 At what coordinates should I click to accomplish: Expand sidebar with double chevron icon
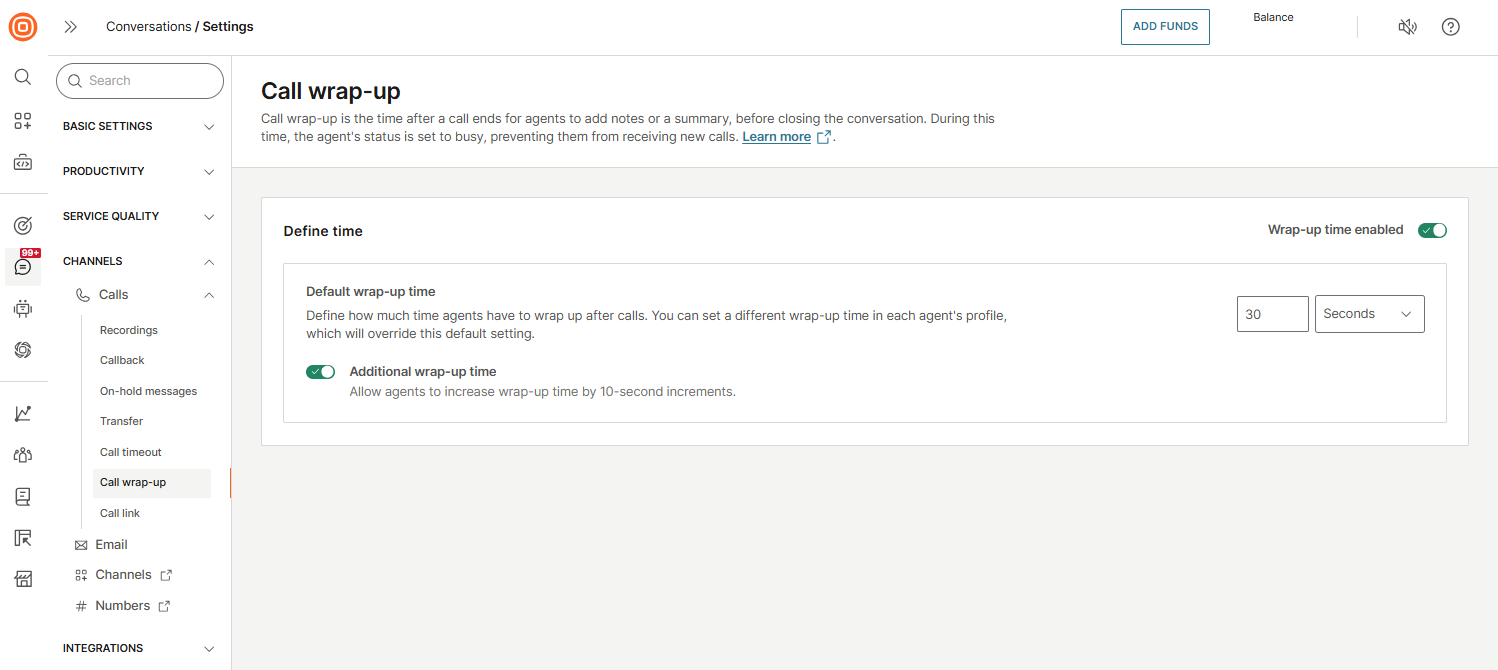tap(71, 27)
